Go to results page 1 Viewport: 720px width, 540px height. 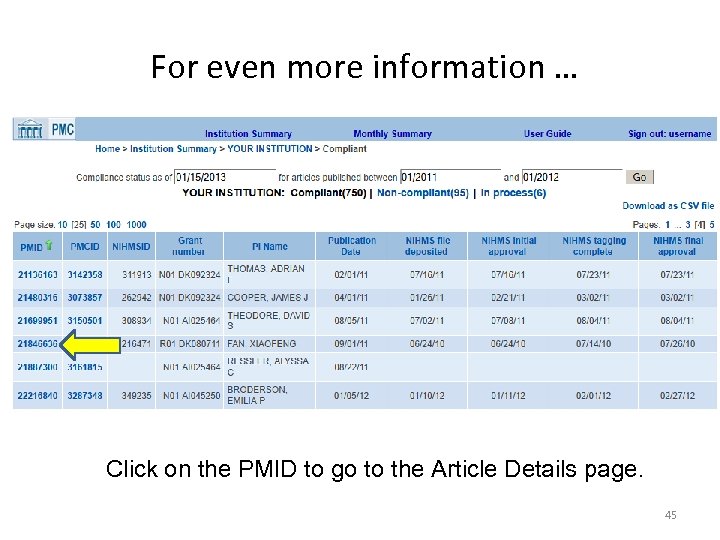click(668, 225)
